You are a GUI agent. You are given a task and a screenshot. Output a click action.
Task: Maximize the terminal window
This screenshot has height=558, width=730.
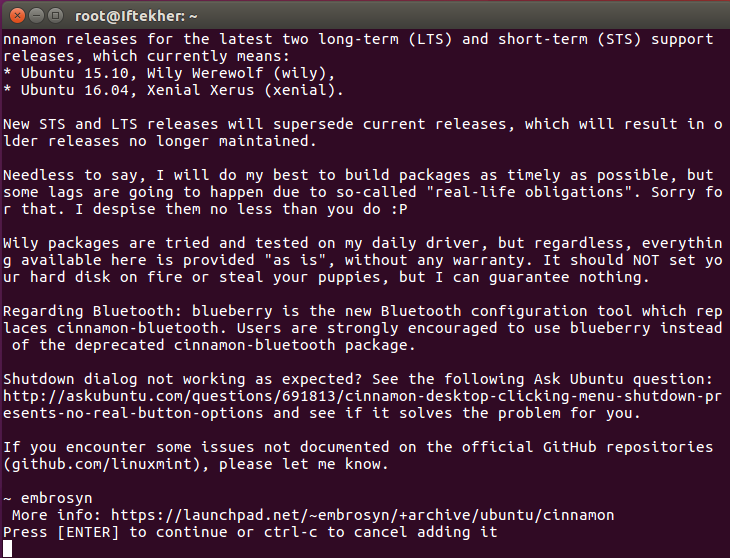coord(55,16)
